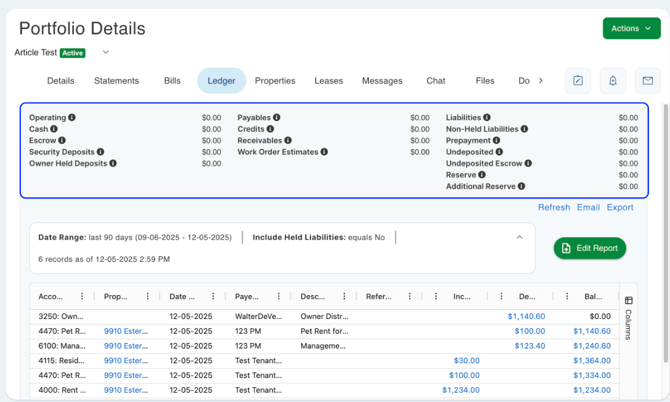Open the Reference column options menu
Screen dimensions: 670x402
coord(409,296)
